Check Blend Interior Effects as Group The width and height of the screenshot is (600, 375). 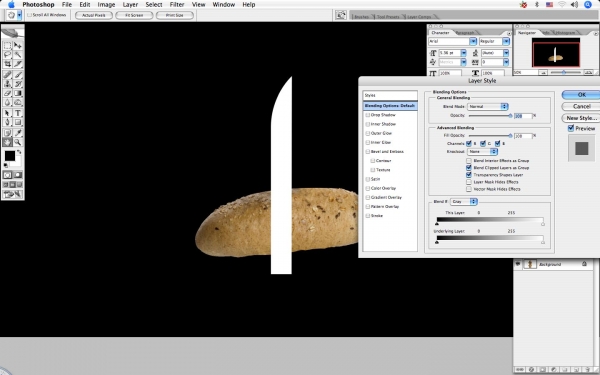point(469,161)
